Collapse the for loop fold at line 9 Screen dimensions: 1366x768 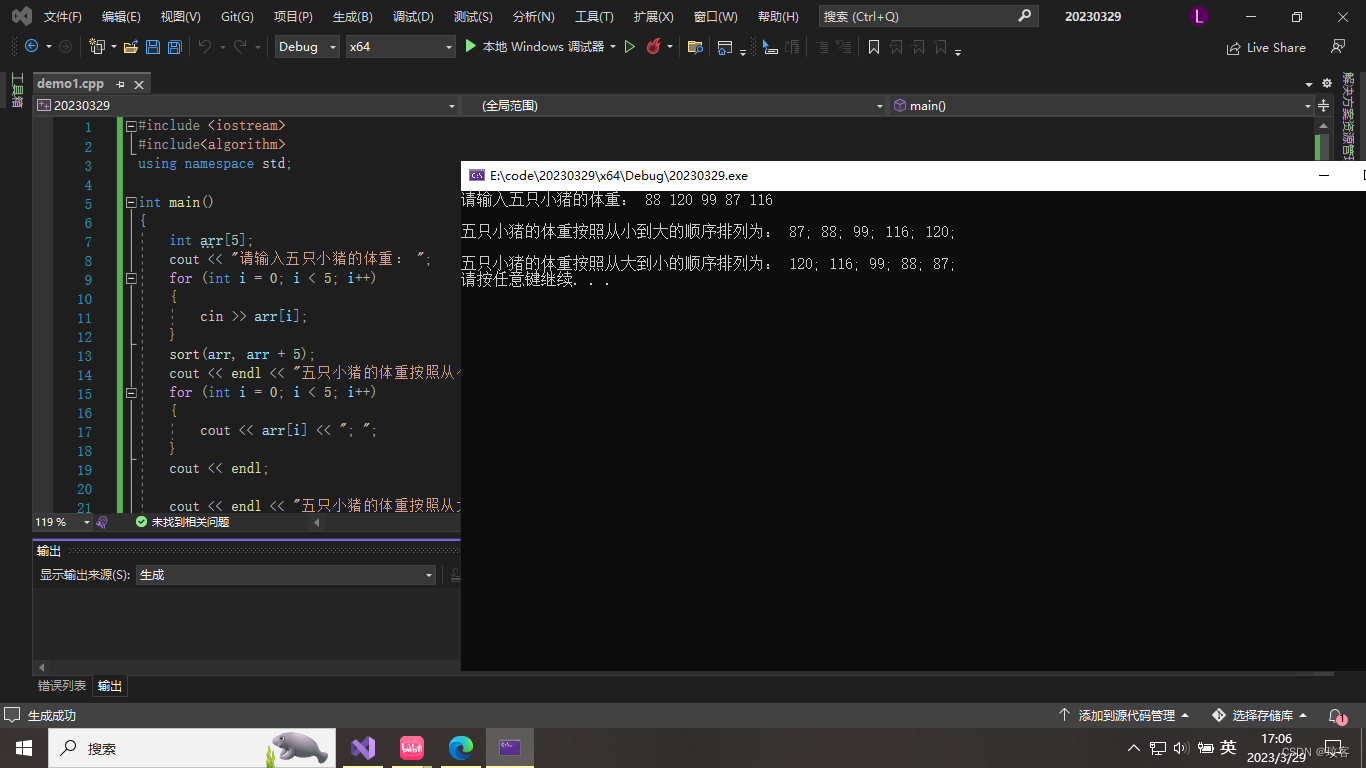point(131,278)
